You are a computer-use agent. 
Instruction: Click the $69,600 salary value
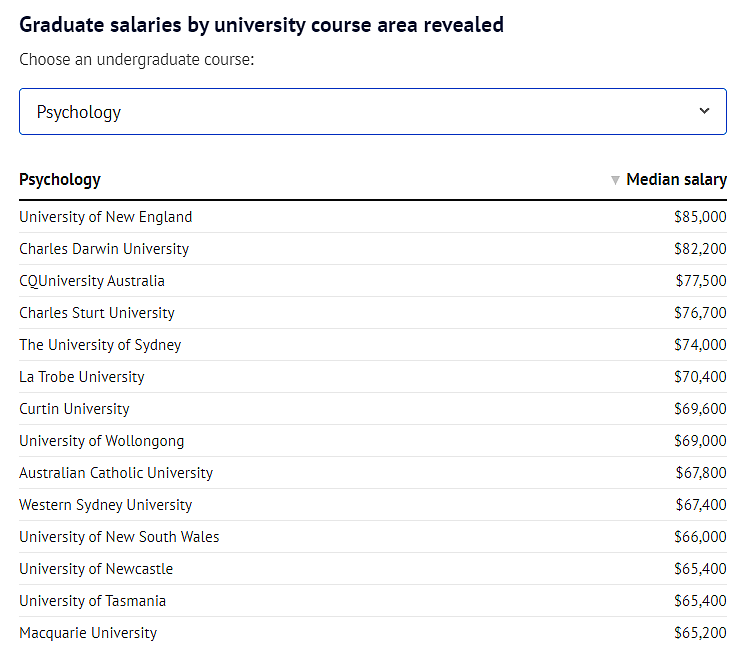pyautogui.click(x=700, y=409)
